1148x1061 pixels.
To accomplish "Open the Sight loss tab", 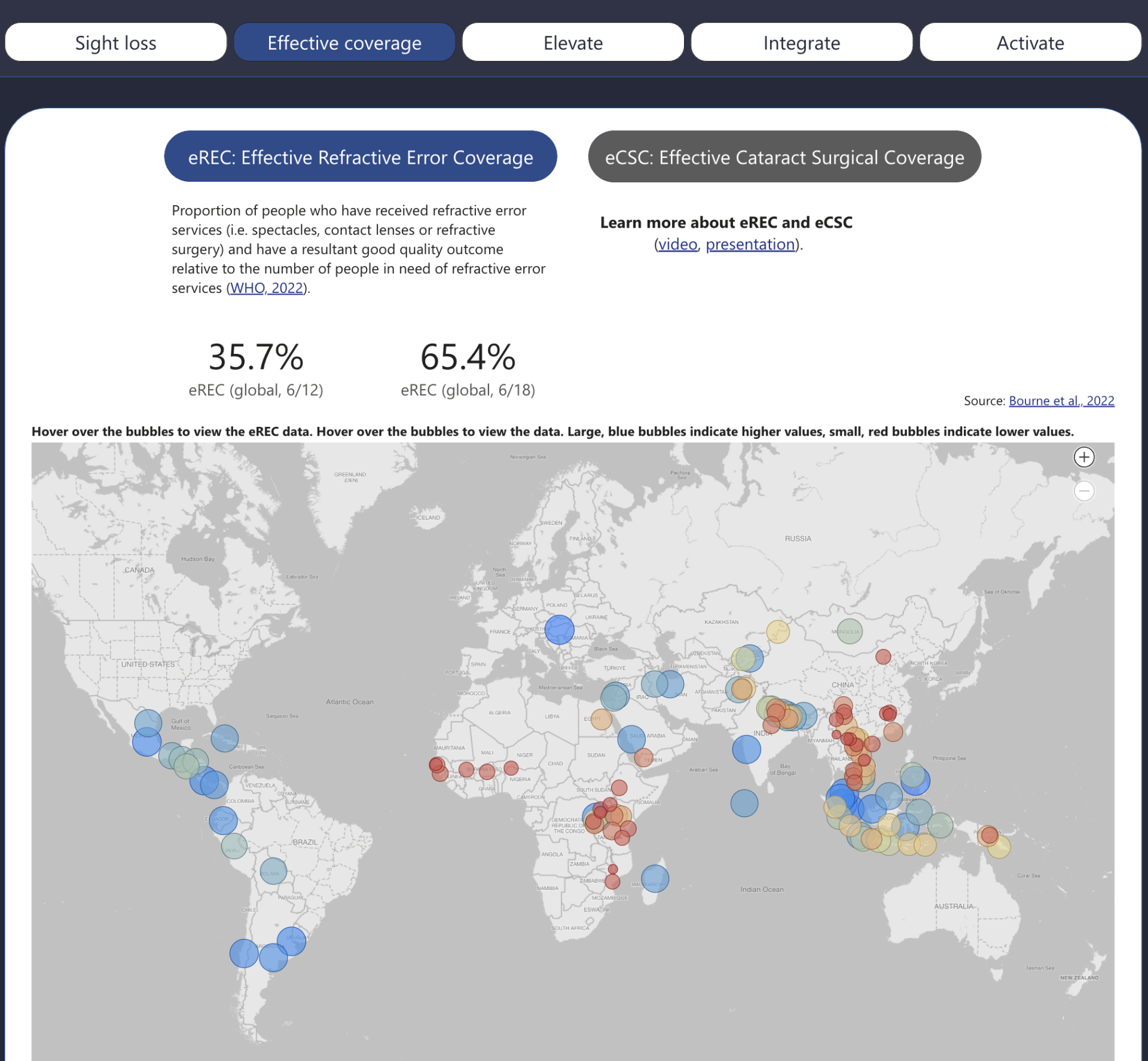I will (x=116, y=42).
